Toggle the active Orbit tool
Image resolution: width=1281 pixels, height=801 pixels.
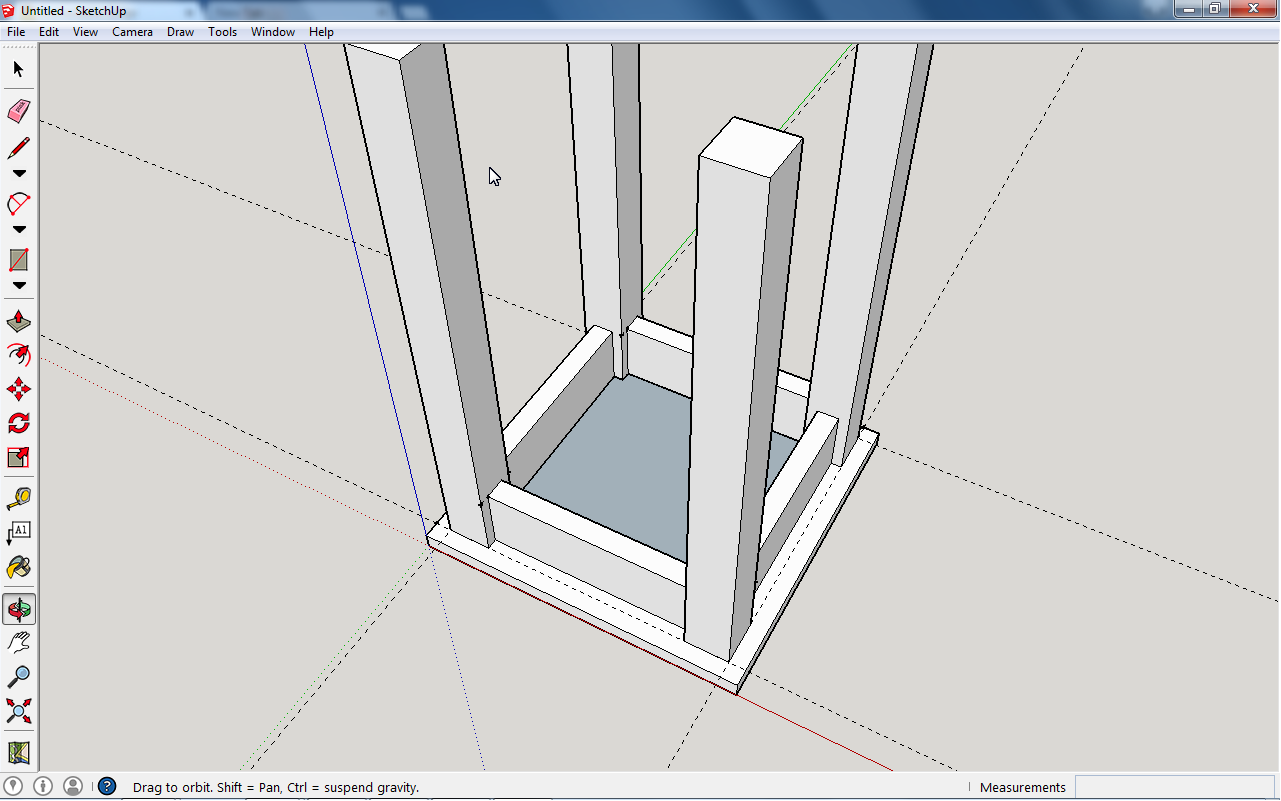pos(19,609)
